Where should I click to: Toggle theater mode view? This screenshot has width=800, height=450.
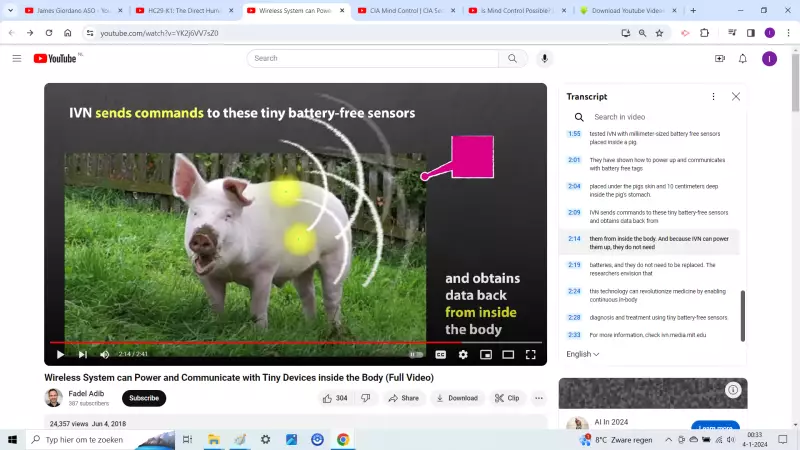508,354
